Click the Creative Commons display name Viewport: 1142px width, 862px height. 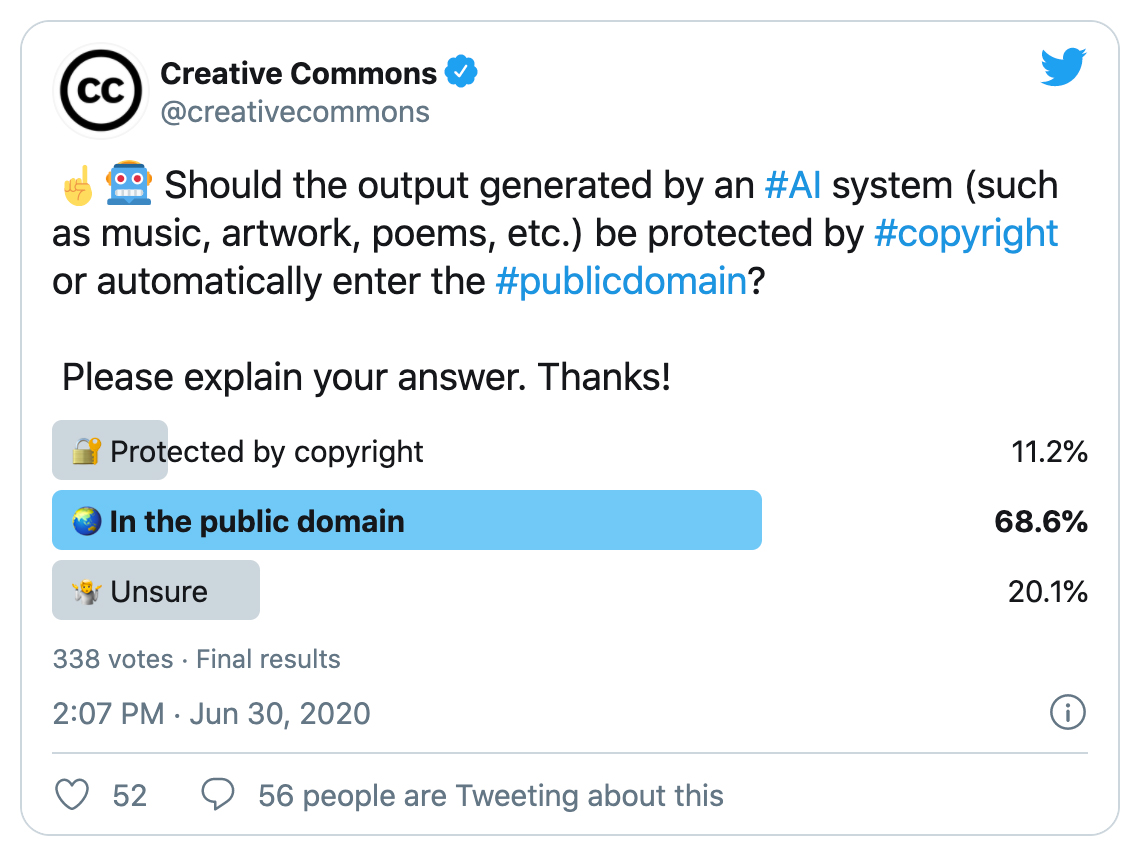pyautogui.click(x=300, y=72)
